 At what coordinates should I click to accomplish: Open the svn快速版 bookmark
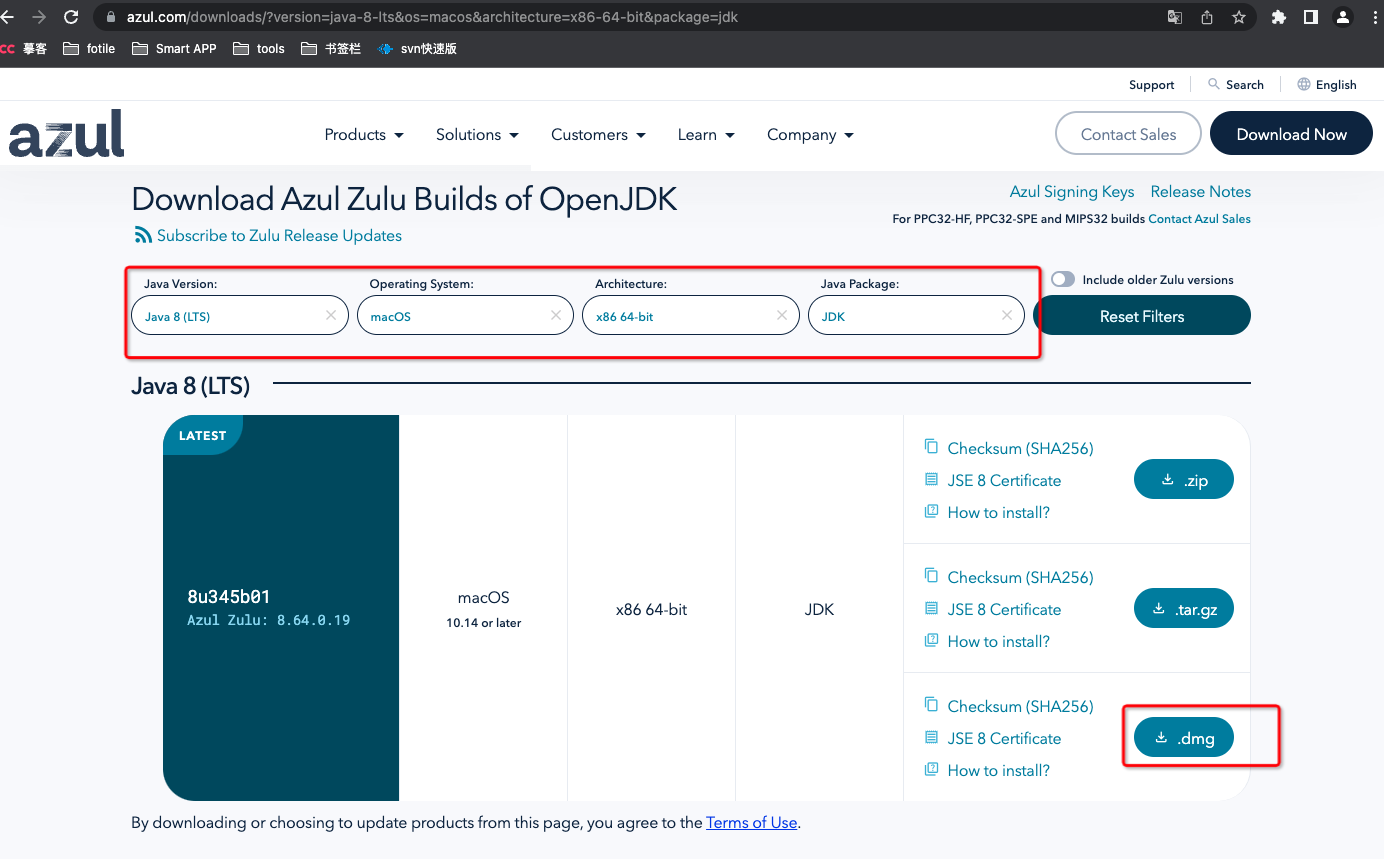click(417, 48)
